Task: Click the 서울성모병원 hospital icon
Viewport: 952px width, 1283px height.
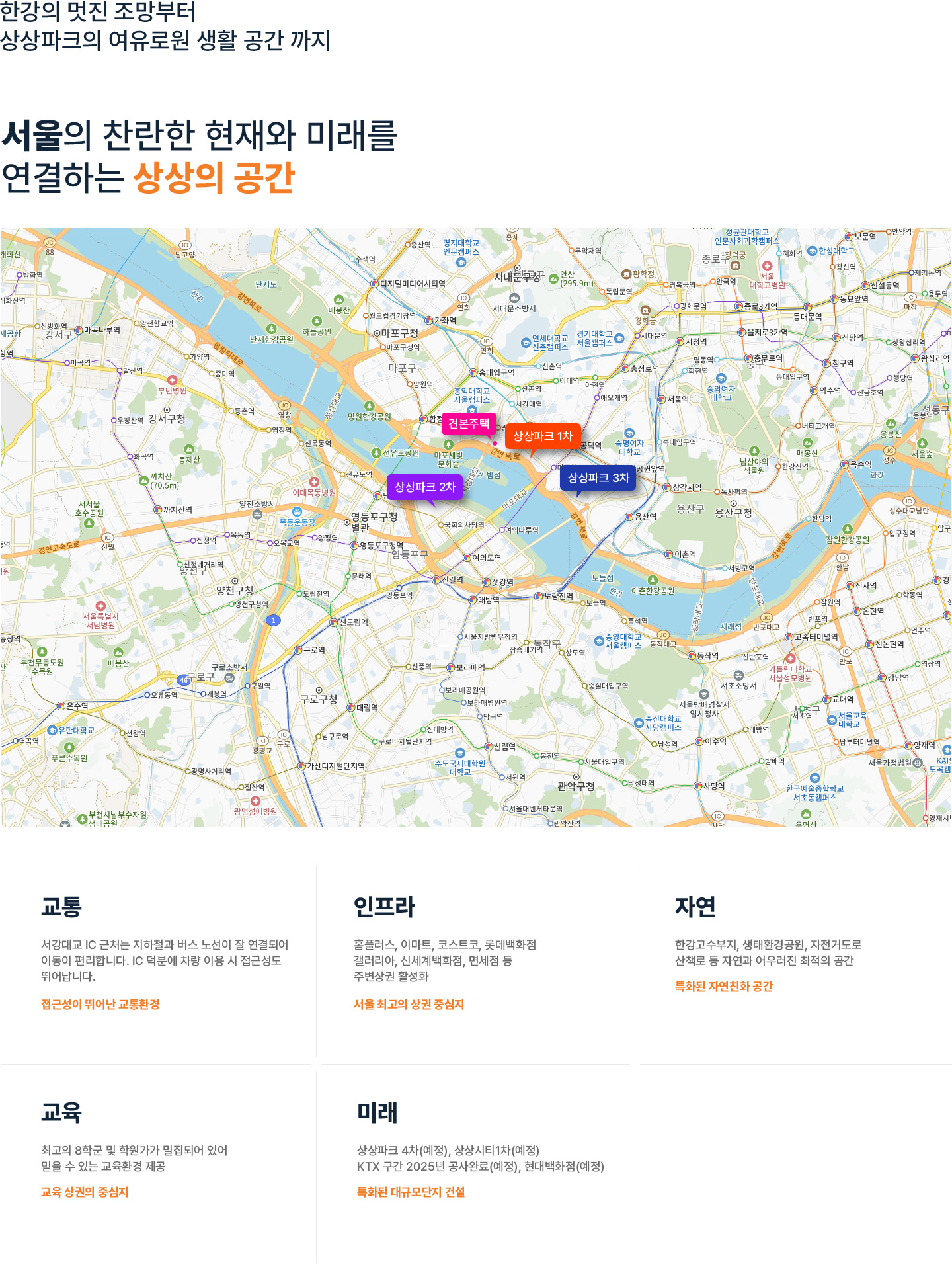Action: tap(790, 659)
